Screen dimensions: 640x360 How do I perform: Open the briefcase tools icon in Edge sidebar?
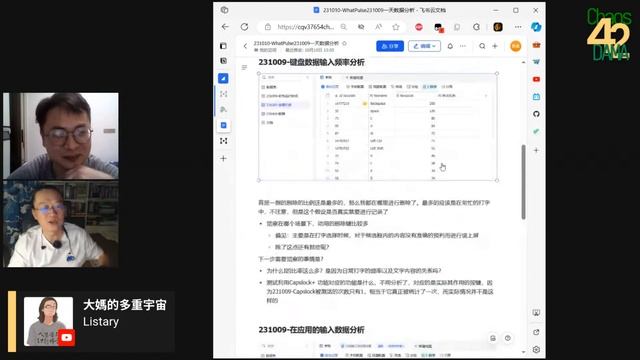click(536, 45)
